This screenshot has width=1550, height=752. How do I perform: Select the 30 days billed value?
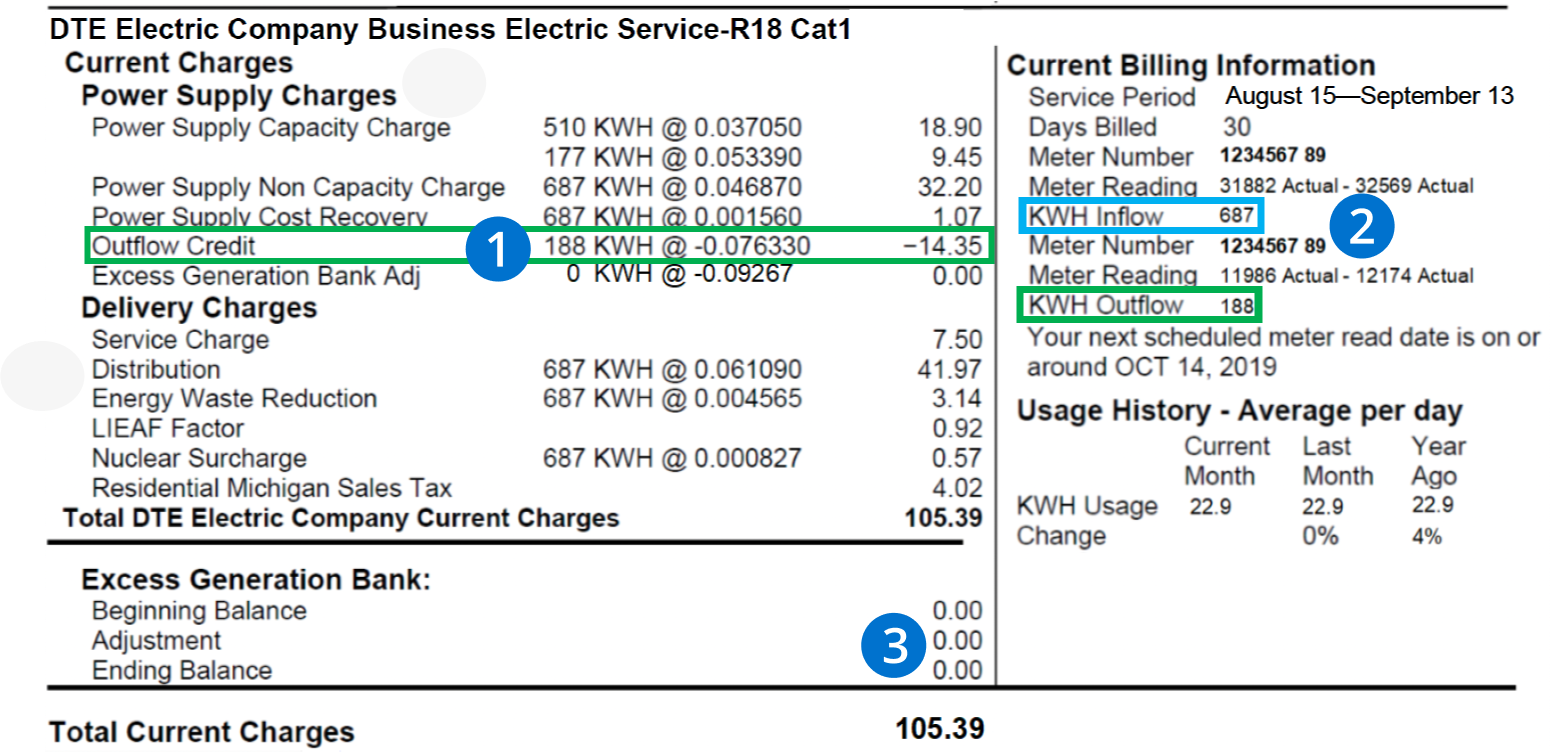(1237, 128)
